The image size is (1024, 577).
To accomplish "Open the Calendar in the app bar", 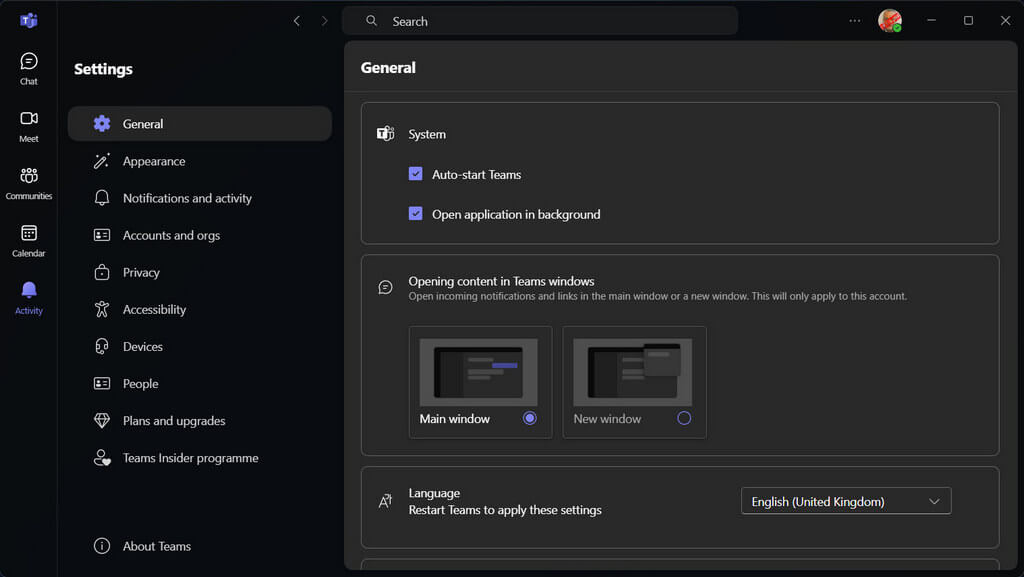I will (x=29, y=241).
